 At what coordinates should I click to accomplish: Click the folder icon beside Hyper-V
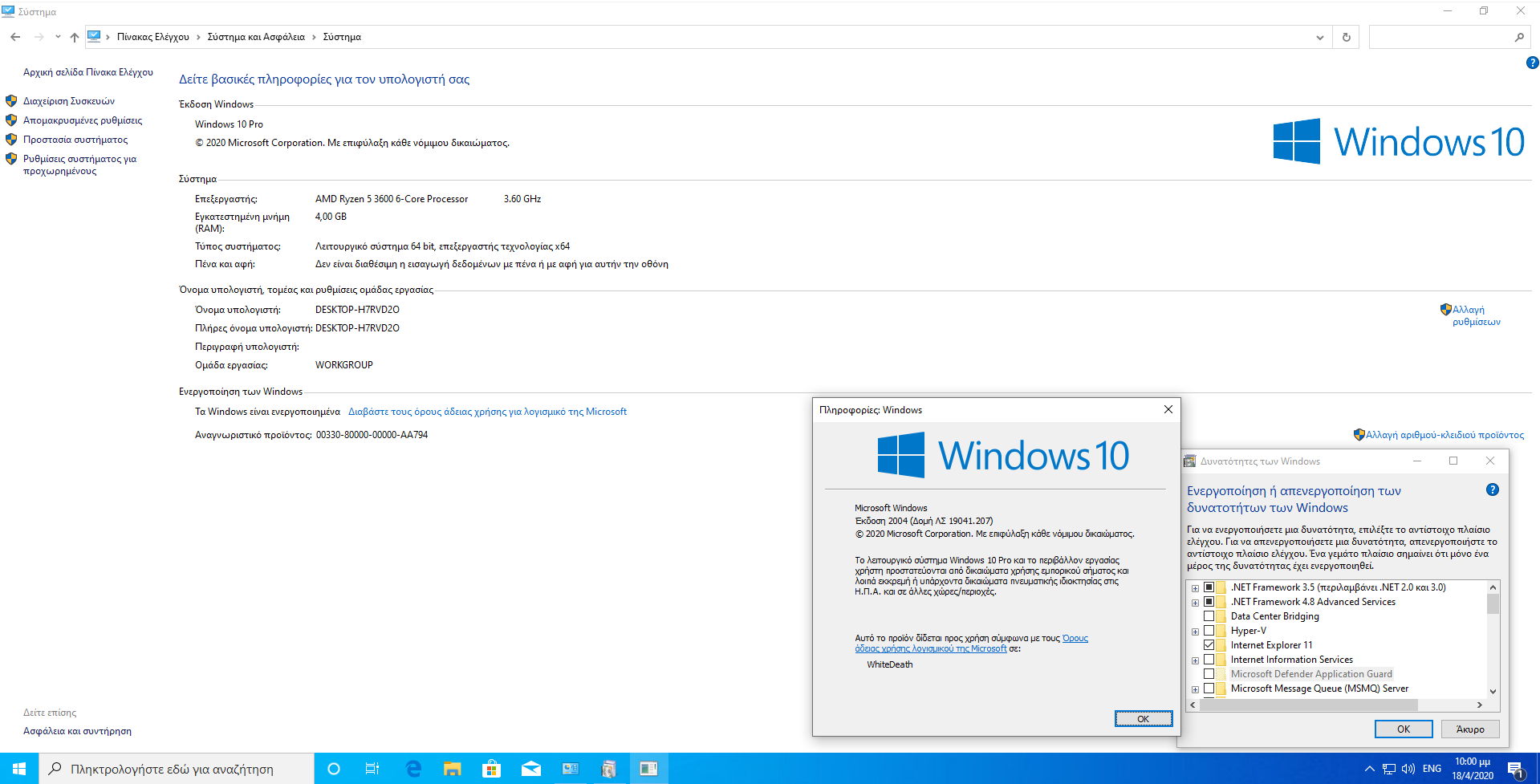point(1221,631)
